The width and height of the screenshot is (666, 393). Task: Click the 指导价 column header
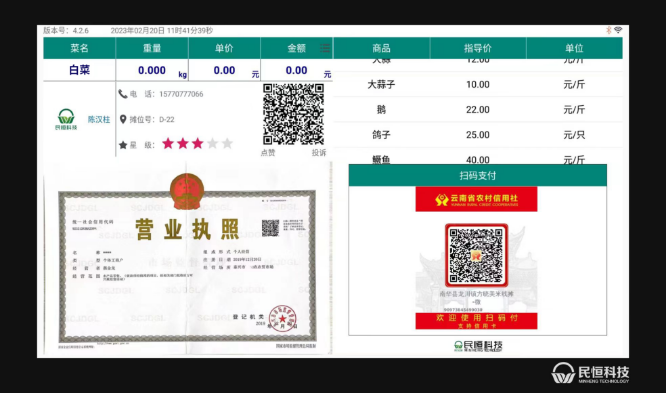478,48
